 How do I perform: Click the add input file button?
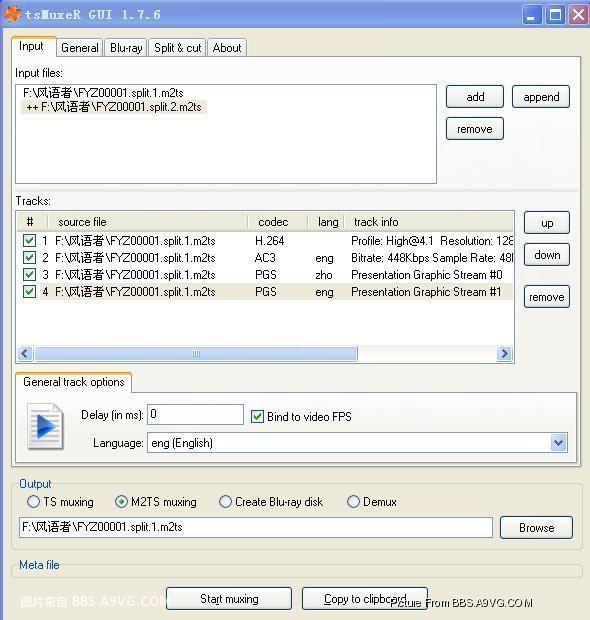pyautogui.click(x=475, y=96)
